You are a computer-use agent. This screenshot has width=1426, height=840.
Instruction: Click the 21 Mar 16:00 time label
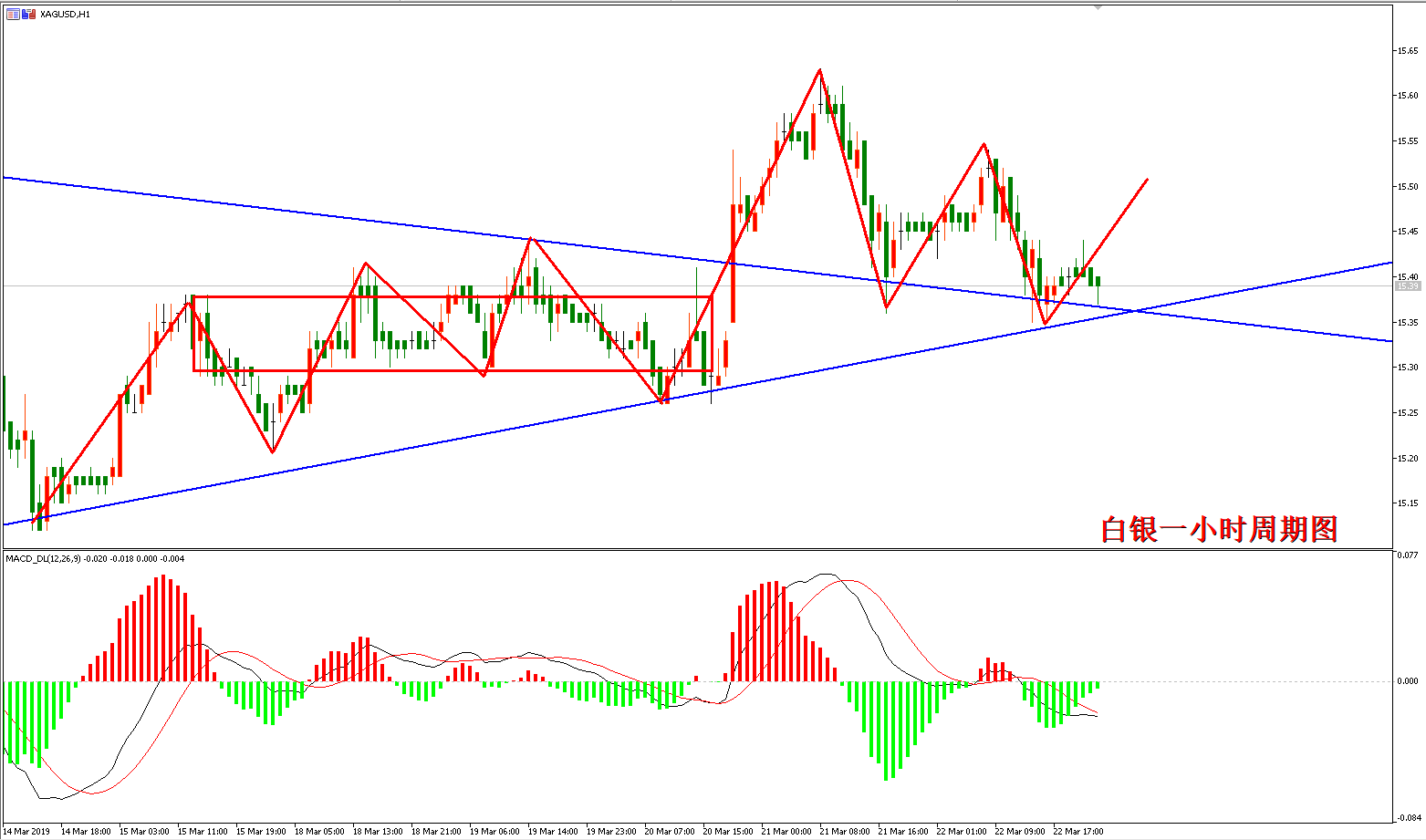click(903, 832)
